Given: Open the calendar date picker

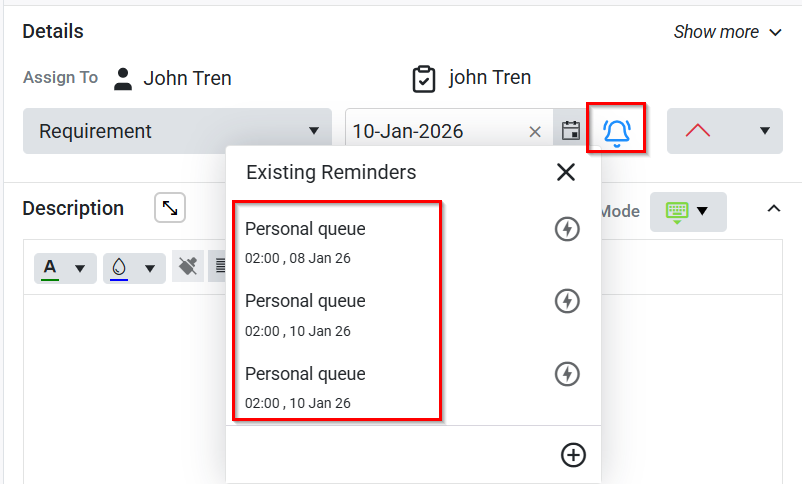Looking at the screenshot, I should click(571, 131).
